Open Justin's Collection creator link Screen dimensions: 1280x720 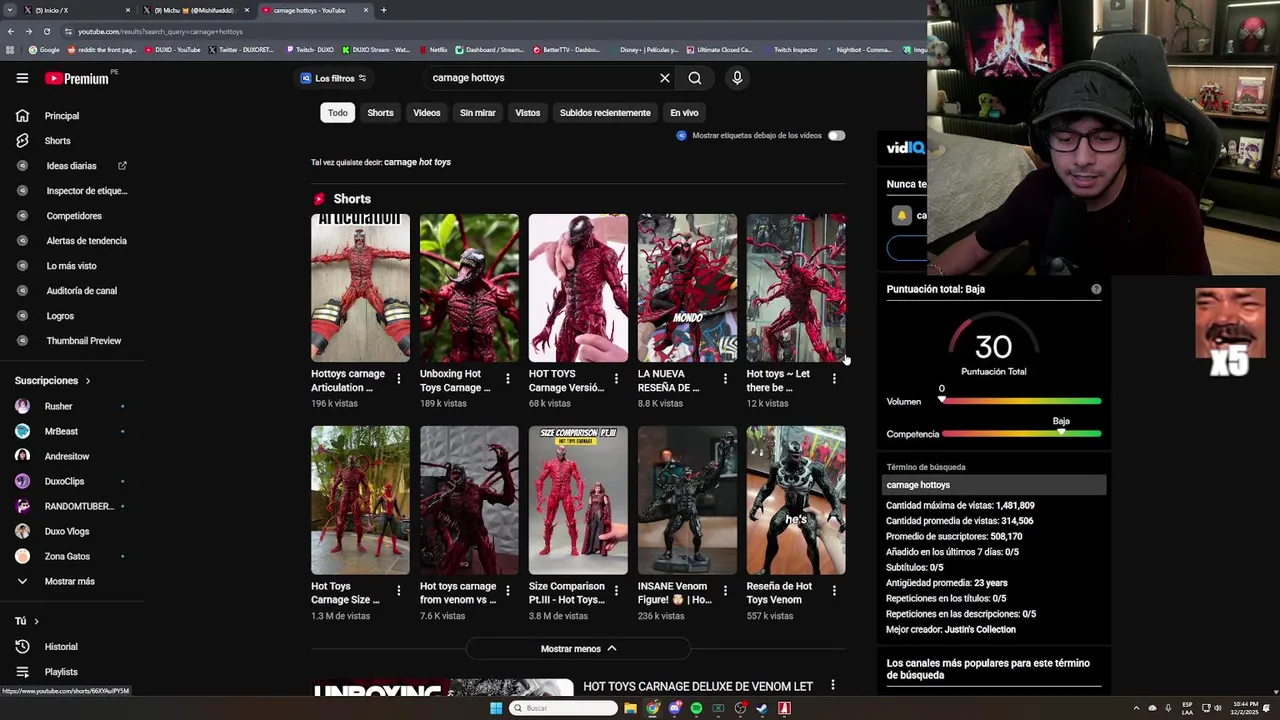(x=979, y=630)
